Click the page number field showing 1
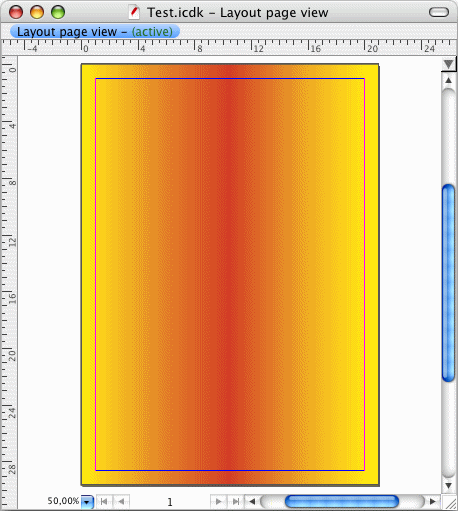 pyautogui.click(x=170, y=502)
